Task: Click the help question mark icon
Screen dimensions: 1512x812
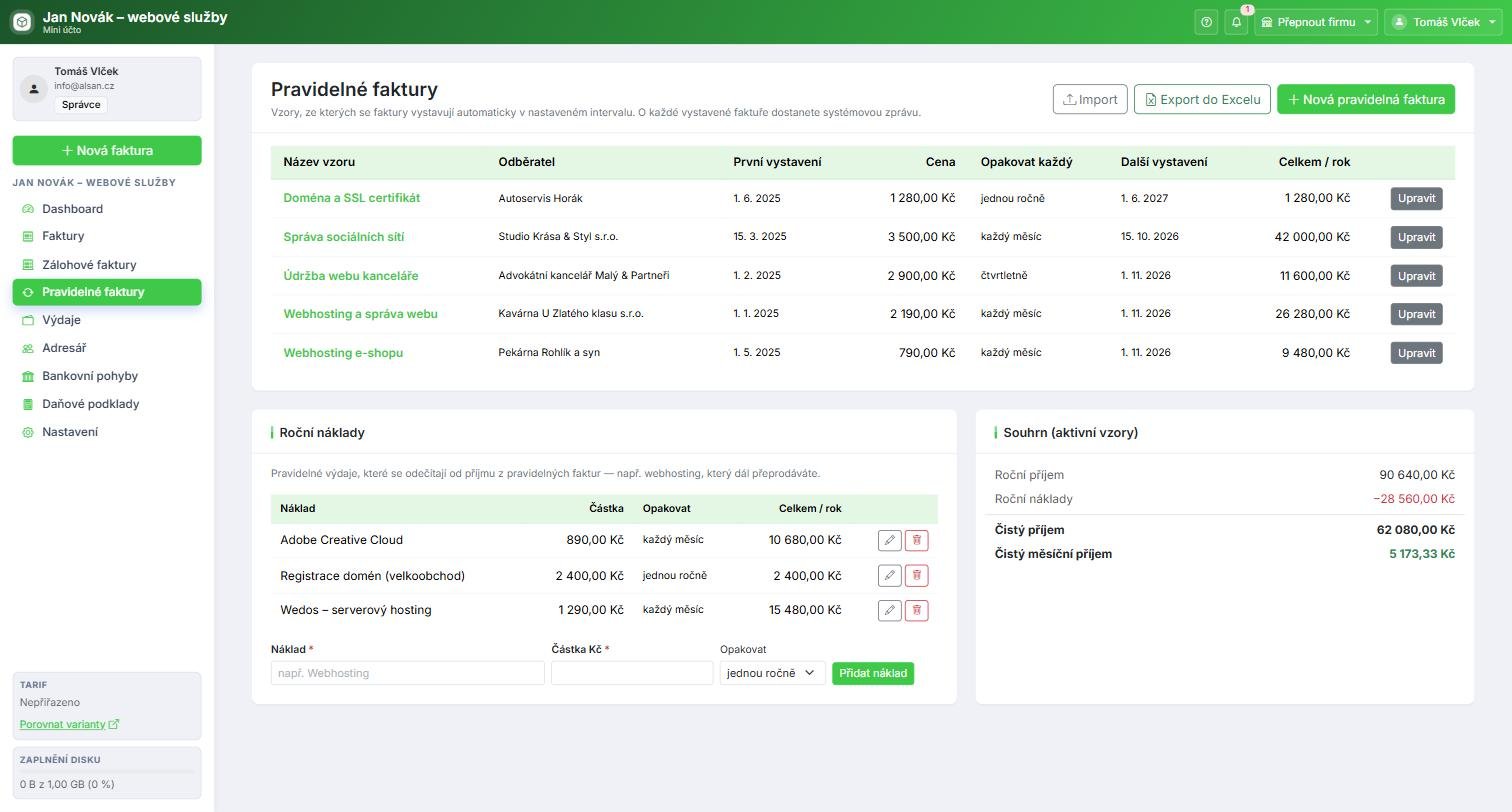Action: click(x=1206, y=22)
